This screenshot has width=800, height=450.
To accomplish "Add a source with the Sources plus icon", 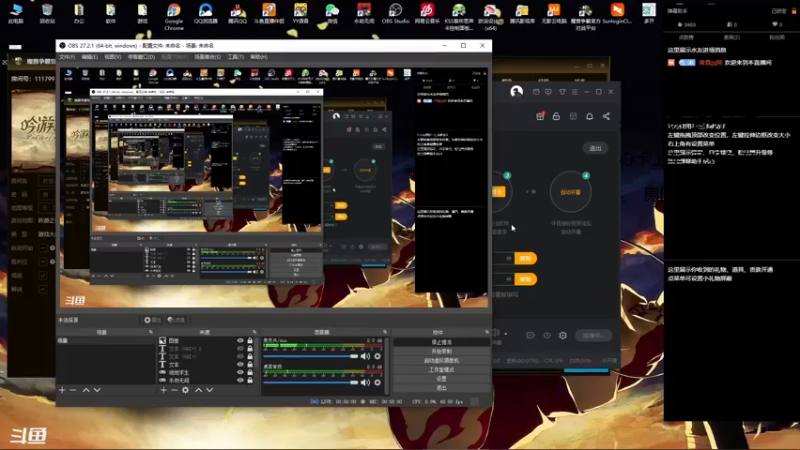I will pyautogui.click(x=163, y=390).
